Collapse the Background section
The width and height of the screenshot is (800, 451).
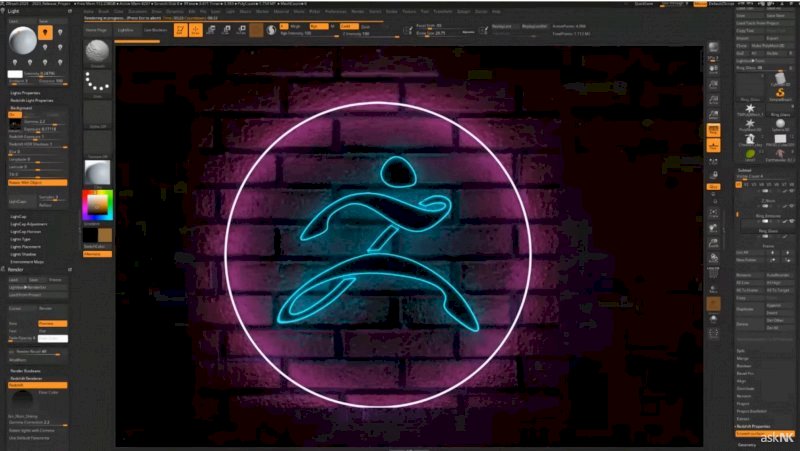tap(21, 108)
